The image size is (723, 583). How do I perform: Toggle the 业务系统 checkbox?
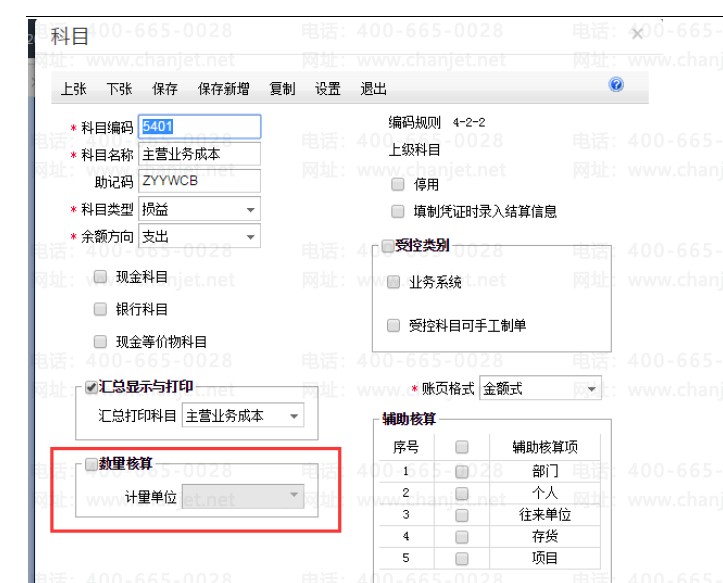coord(393,281)
